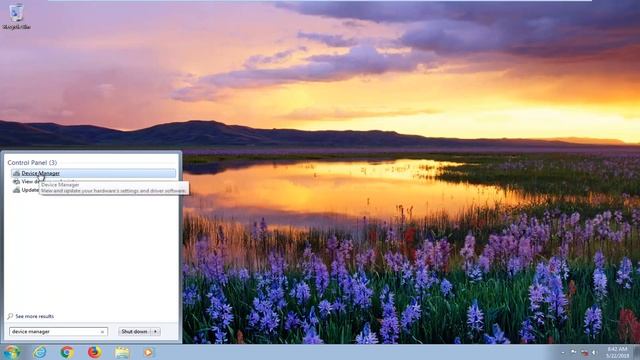Open Windows Explorer from the taskbar
Image resolution: width=640 pixels, height=360 pixels.
[x=122, y=352]
